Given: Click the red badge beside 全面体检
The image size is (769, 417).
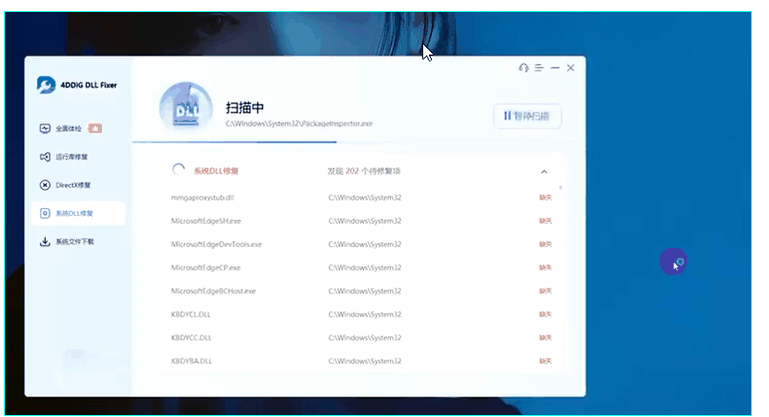Looking at the screenshot, I should [x=95, y=129].
